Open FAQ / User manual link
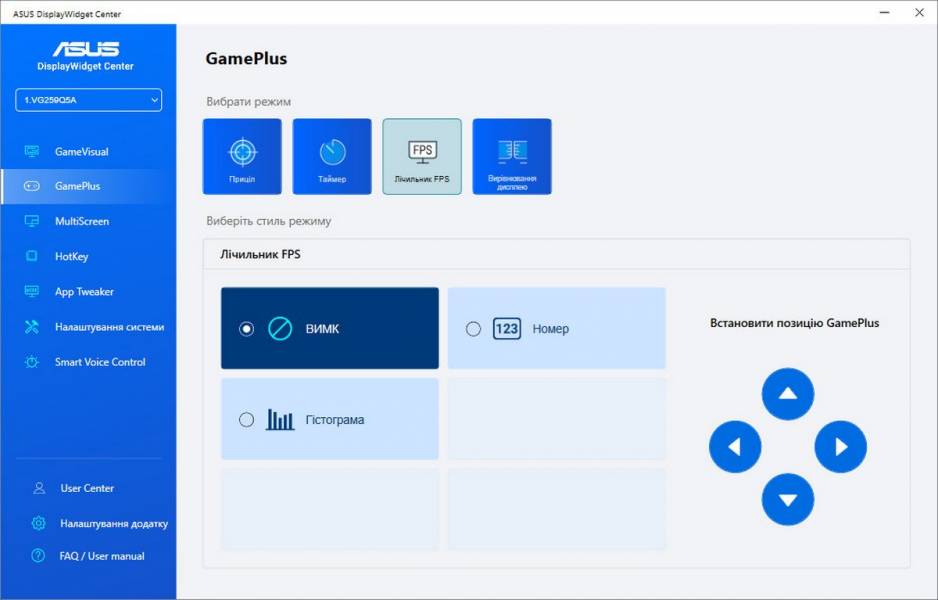Viewport: 938px width, 600px height. click(101, 556)
